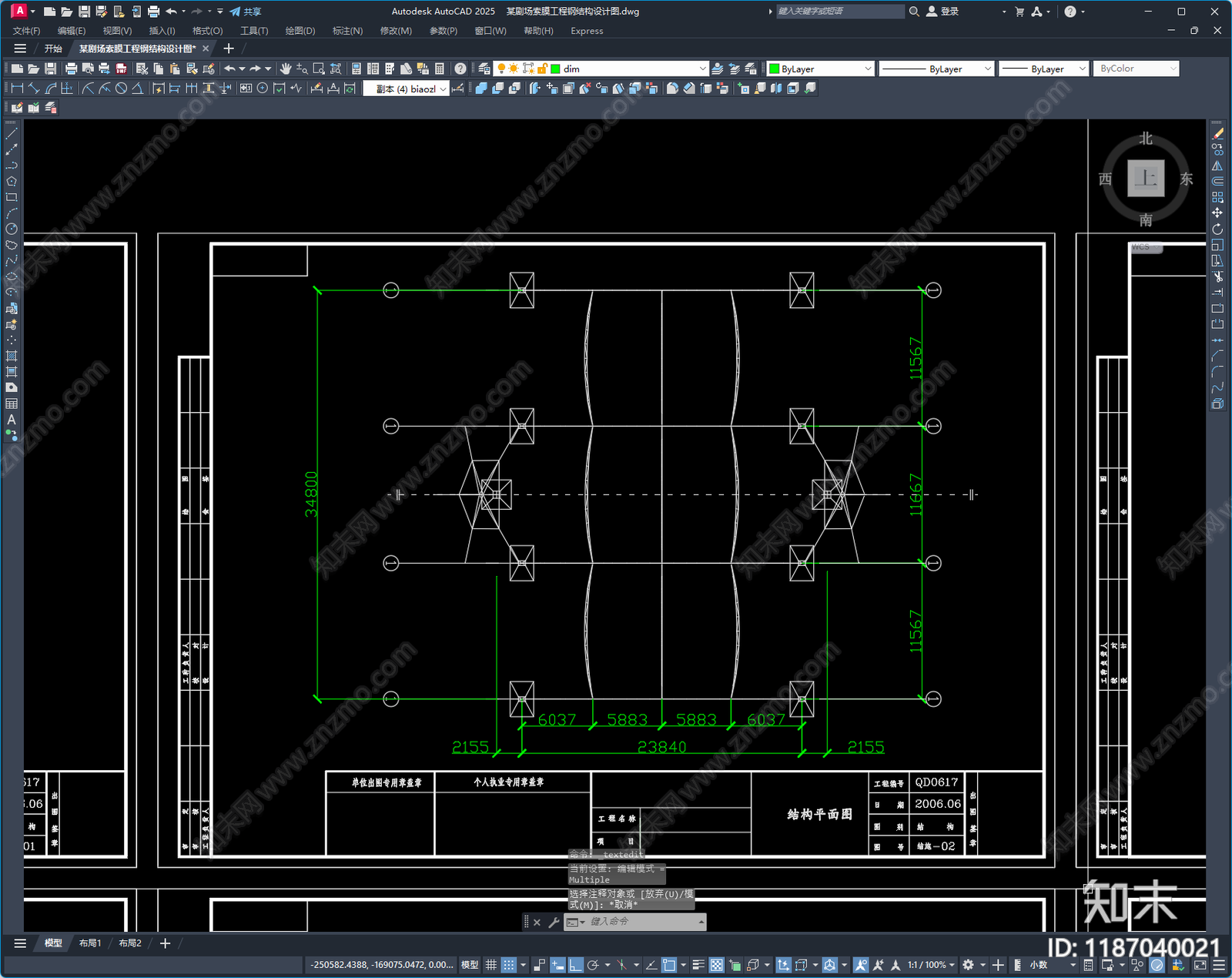This screenshot has height=978, width=1232.
Task: Select the Diameter dimension tool
Action: coord(121,89)
